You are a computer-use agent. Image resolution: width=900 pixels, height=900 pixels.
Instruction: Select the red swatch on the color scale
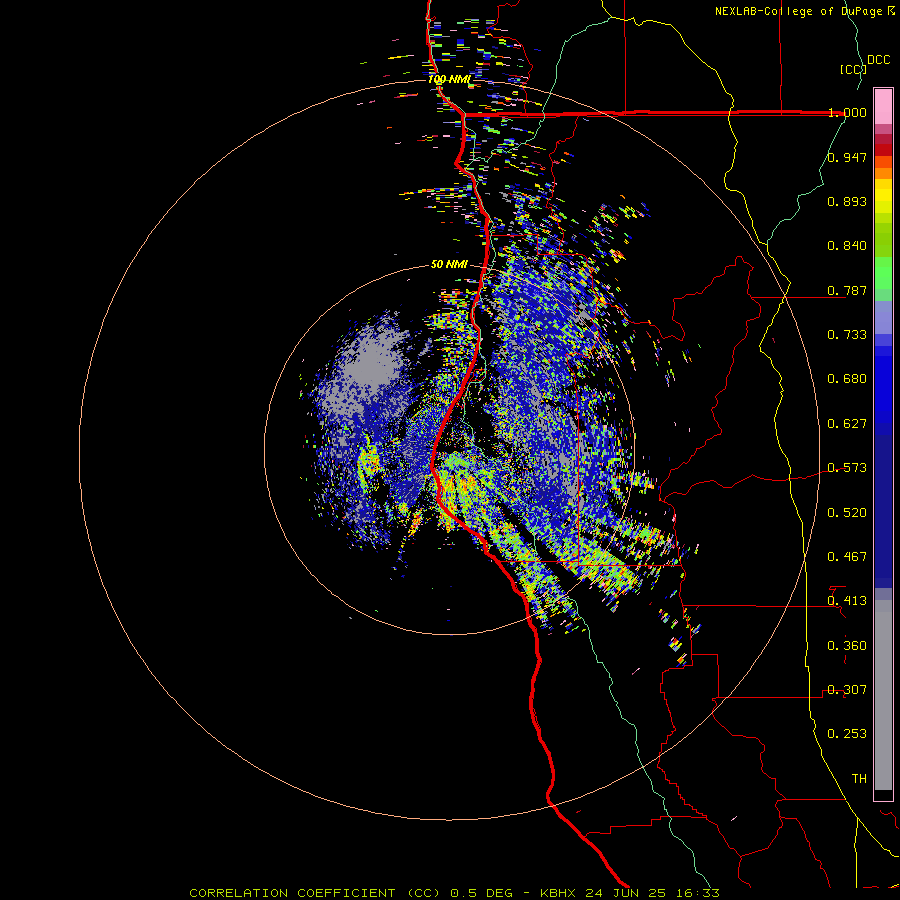pyautogui.click(x=883, y=150)
